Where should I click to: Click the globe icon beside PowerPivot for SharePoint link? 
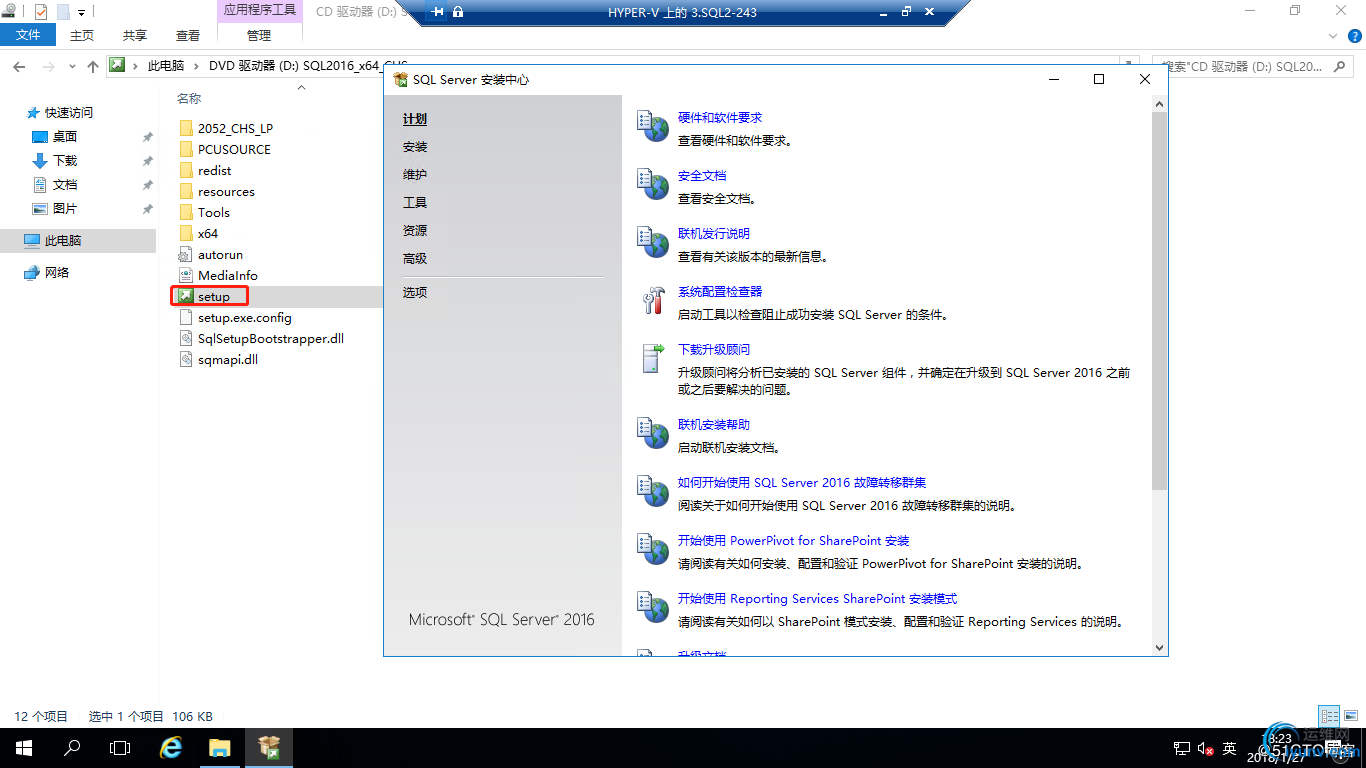[654, 550]
